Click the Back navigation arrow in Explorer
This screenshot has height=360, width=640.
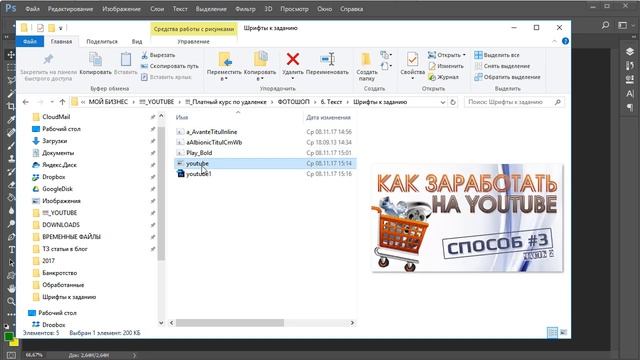point(26,102)
